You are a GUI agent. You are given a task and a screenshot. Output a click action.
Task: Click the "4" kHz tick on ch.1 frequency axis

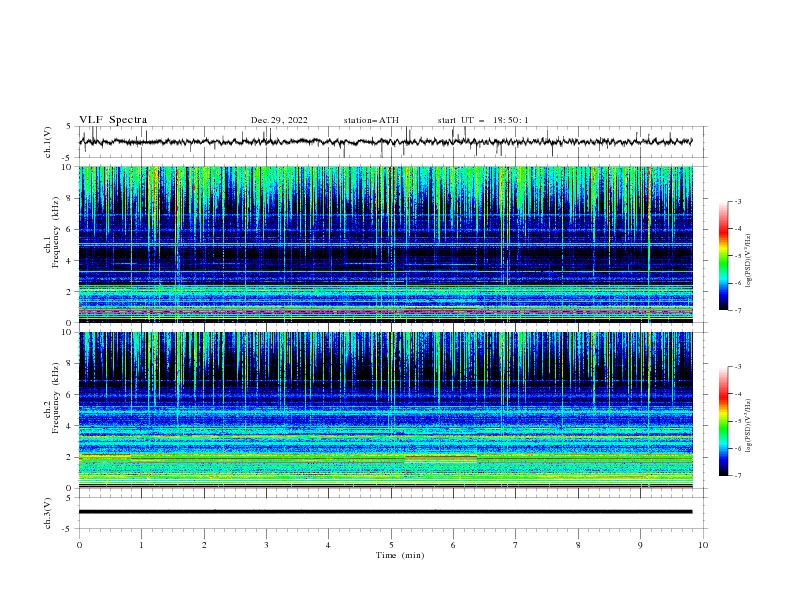[x=71, y=261]
